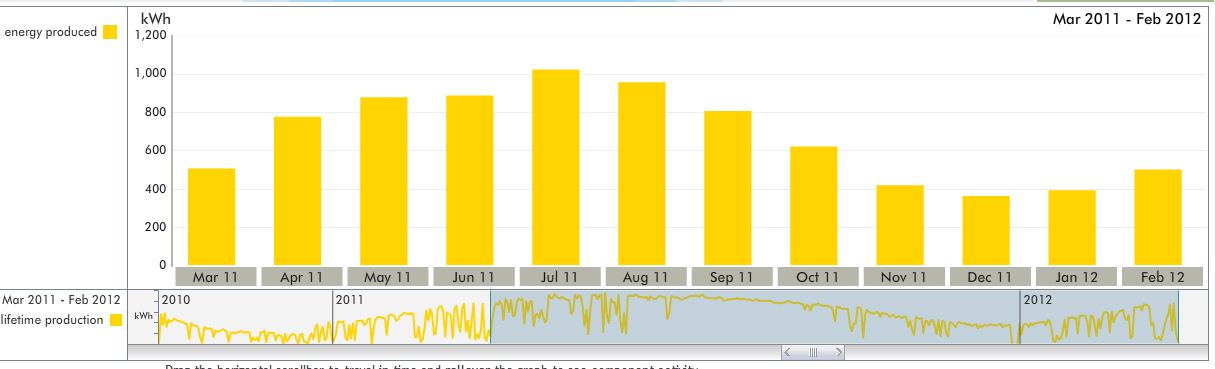Select the Jun 11 energy bar

470,180
